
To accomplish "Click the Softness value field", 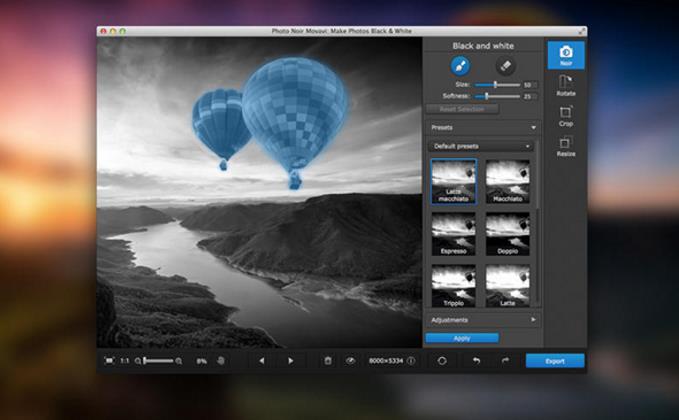I will (x=530, y=96).
